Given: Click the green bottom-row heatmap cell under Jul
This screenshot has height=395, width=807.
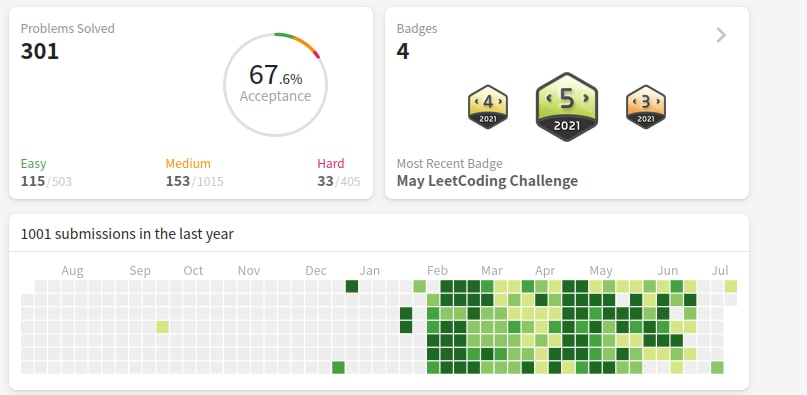Looking at the screenshot, I should [x=717, y=367].
